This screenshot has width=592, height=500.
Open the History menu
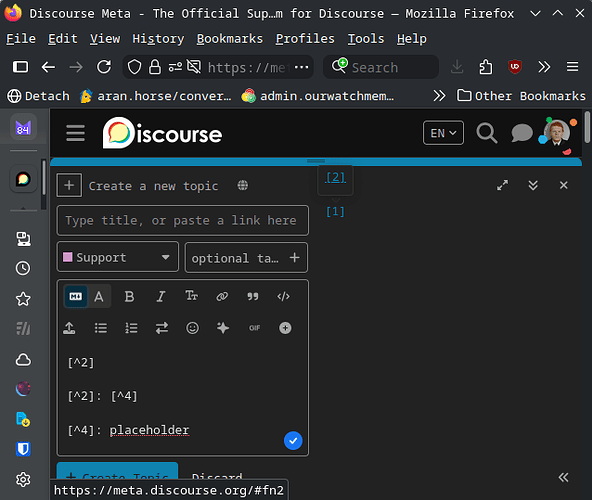coord(158,39)
